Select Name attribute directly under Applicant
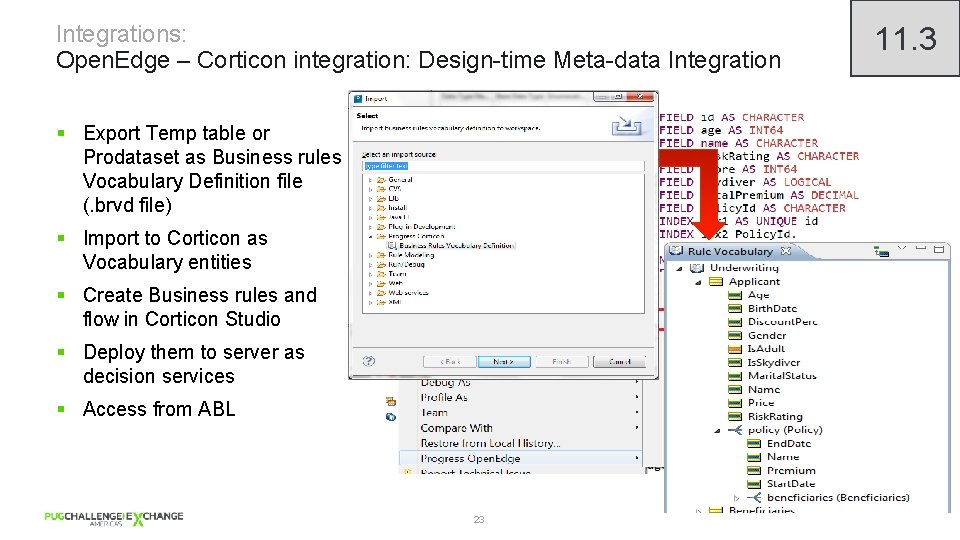 tap(763, 389)
